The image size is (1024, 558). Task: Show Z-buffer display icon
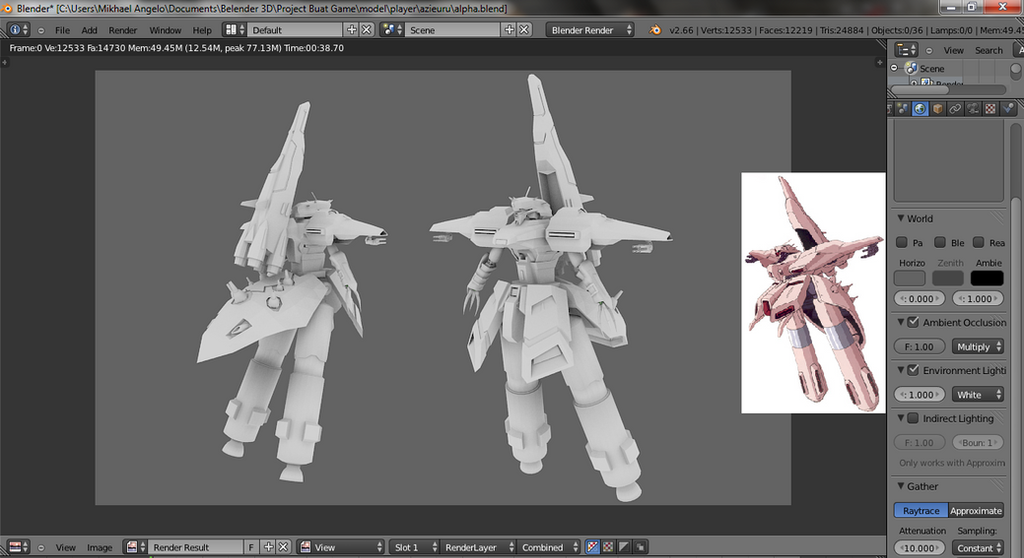(x=640, y=547)
